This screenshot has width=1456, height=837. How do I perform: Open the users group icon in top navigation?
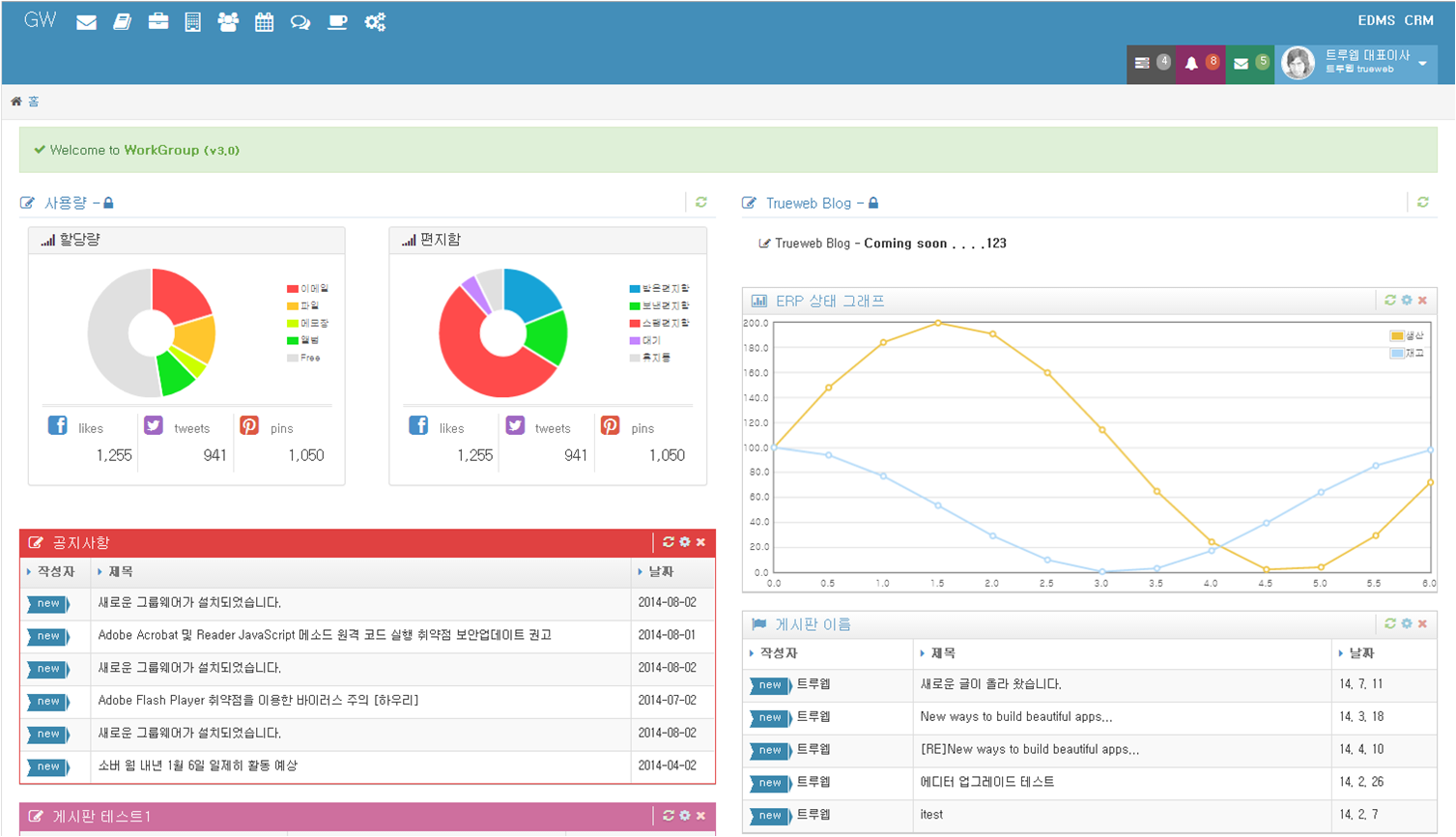click(228, 22)
